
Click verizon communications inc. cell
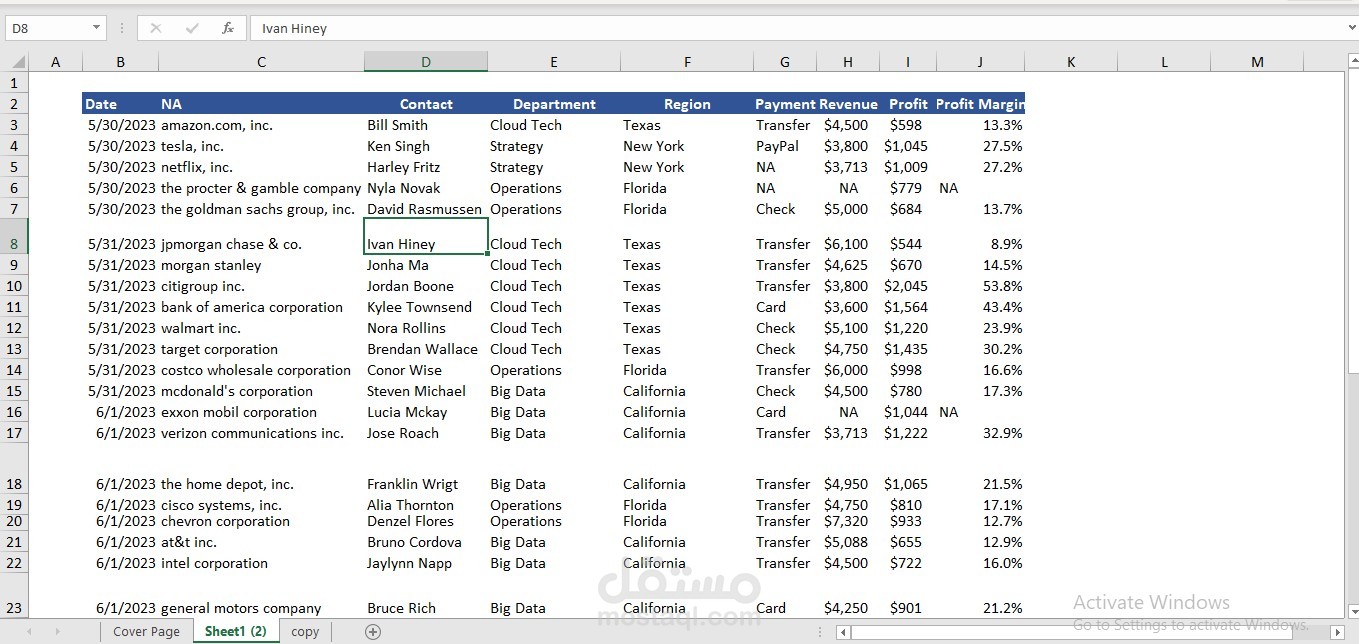pos(261,433)
